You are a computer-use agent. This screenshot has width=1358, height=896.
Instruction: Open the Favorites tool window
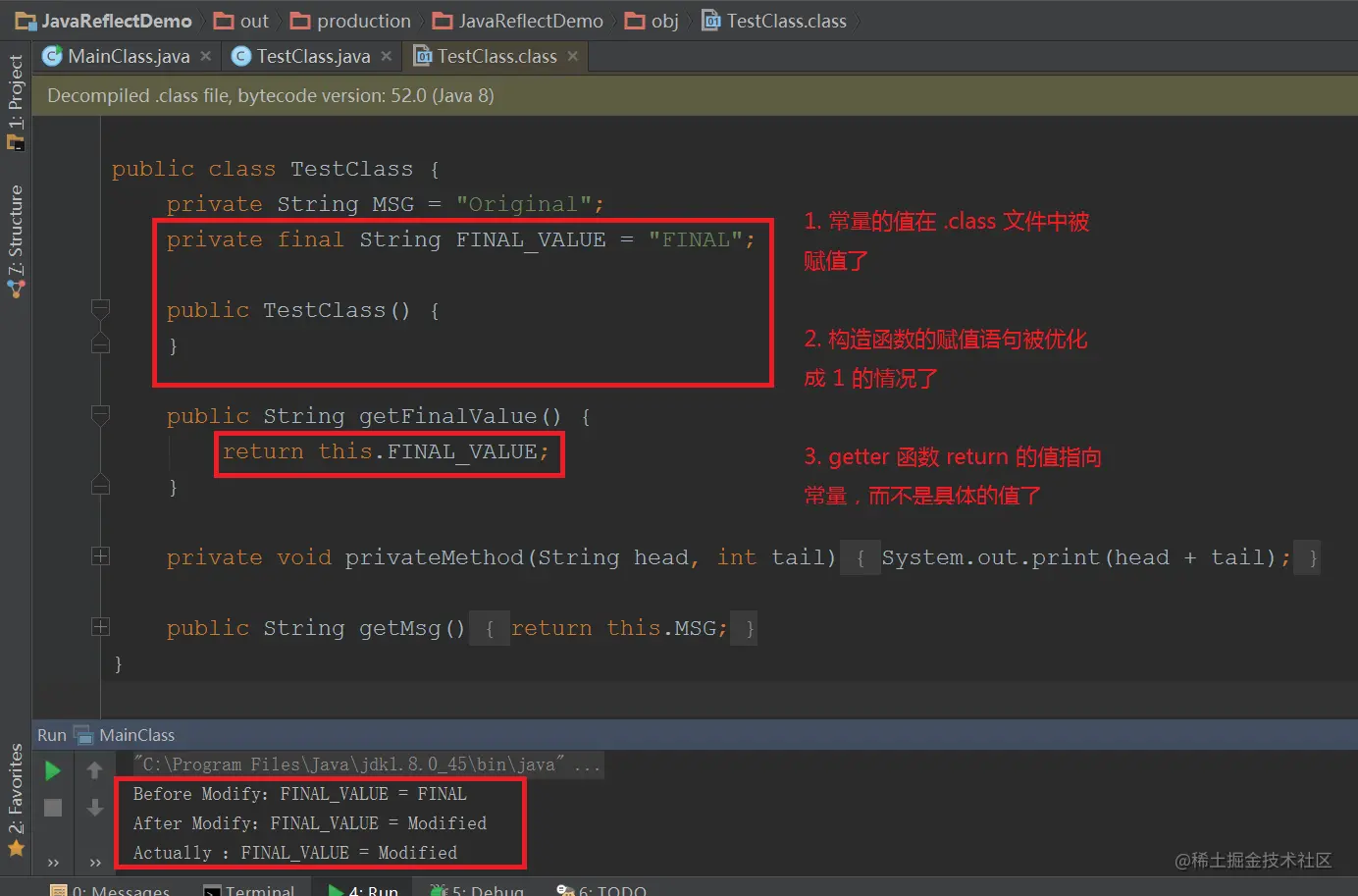click(15, 799)
